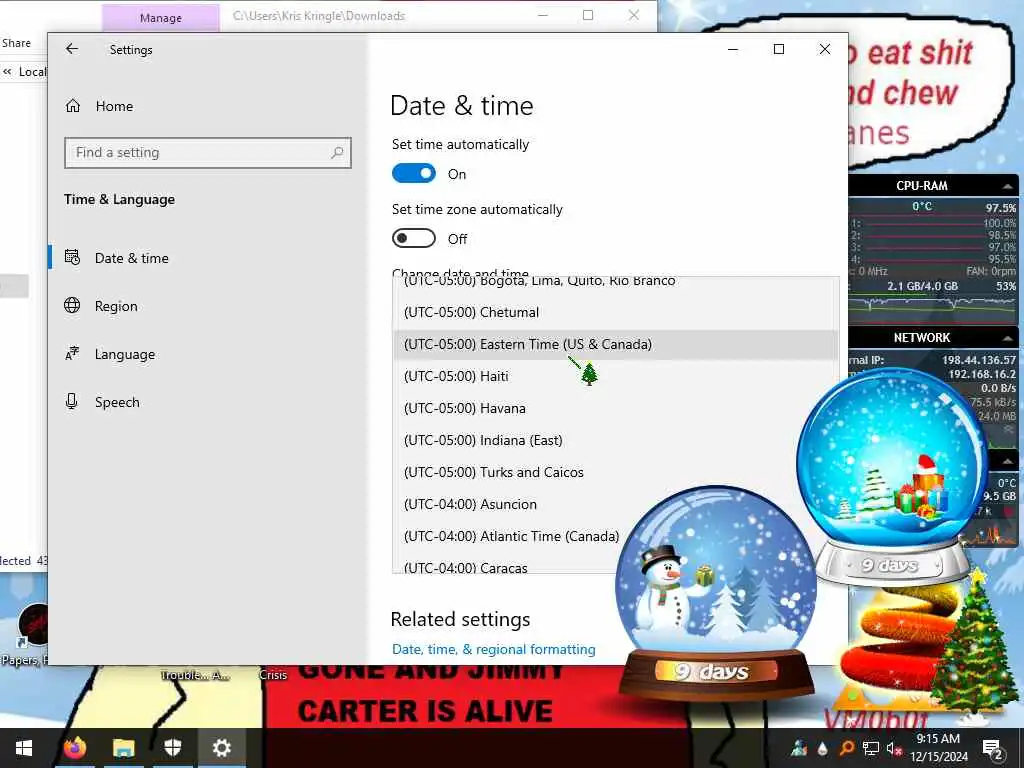This screenshot has width=1024, height=768.
Task: Choose (UTC-05:00) Haiti time zone
Action: [616, 376]
